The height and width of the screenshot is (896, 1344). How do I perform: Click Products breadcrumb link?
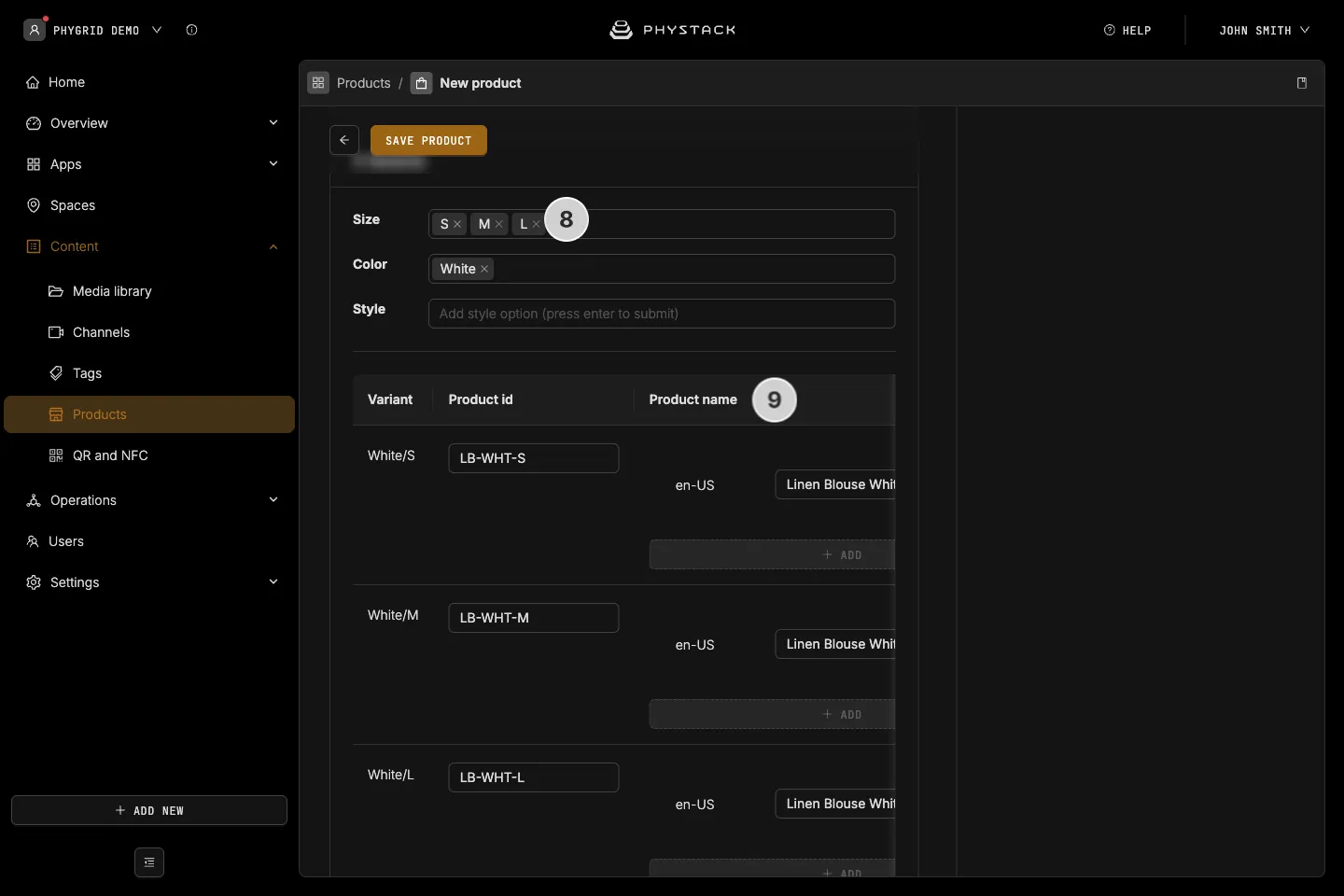(x=363, y=83)
